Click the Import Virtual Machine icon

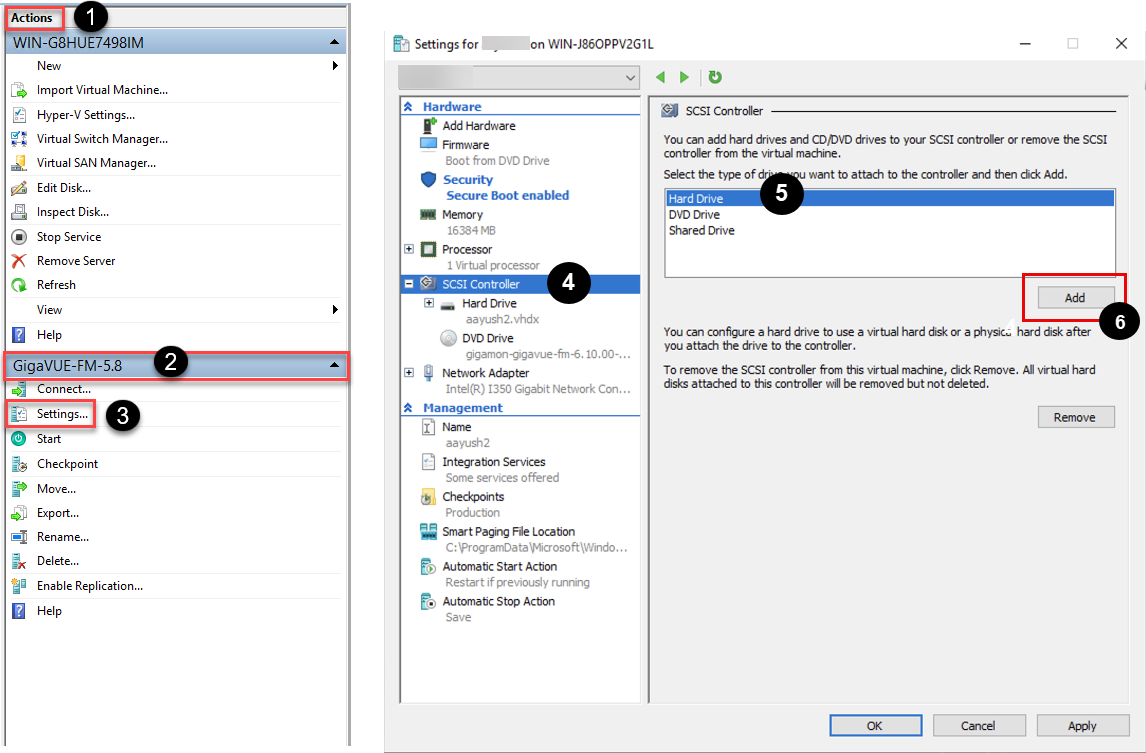pos(18,90)
